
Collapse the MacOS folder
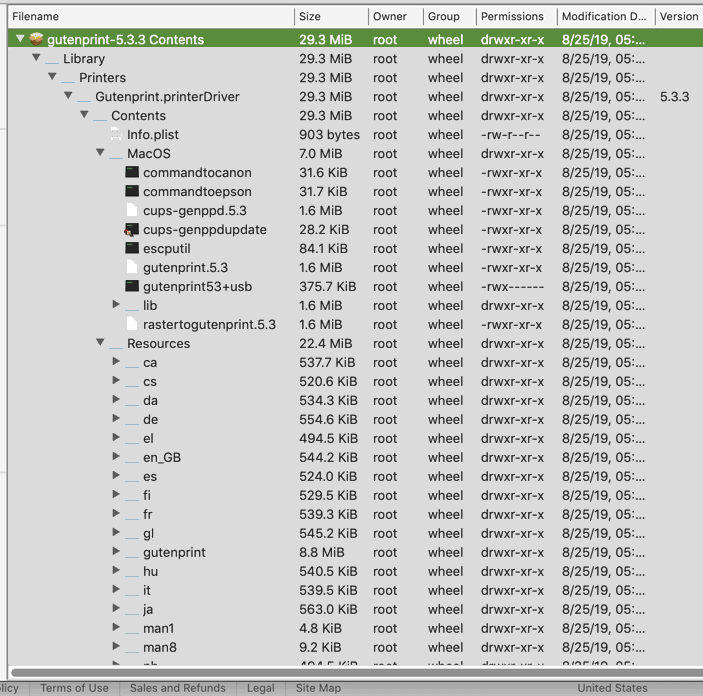point(100,152)
